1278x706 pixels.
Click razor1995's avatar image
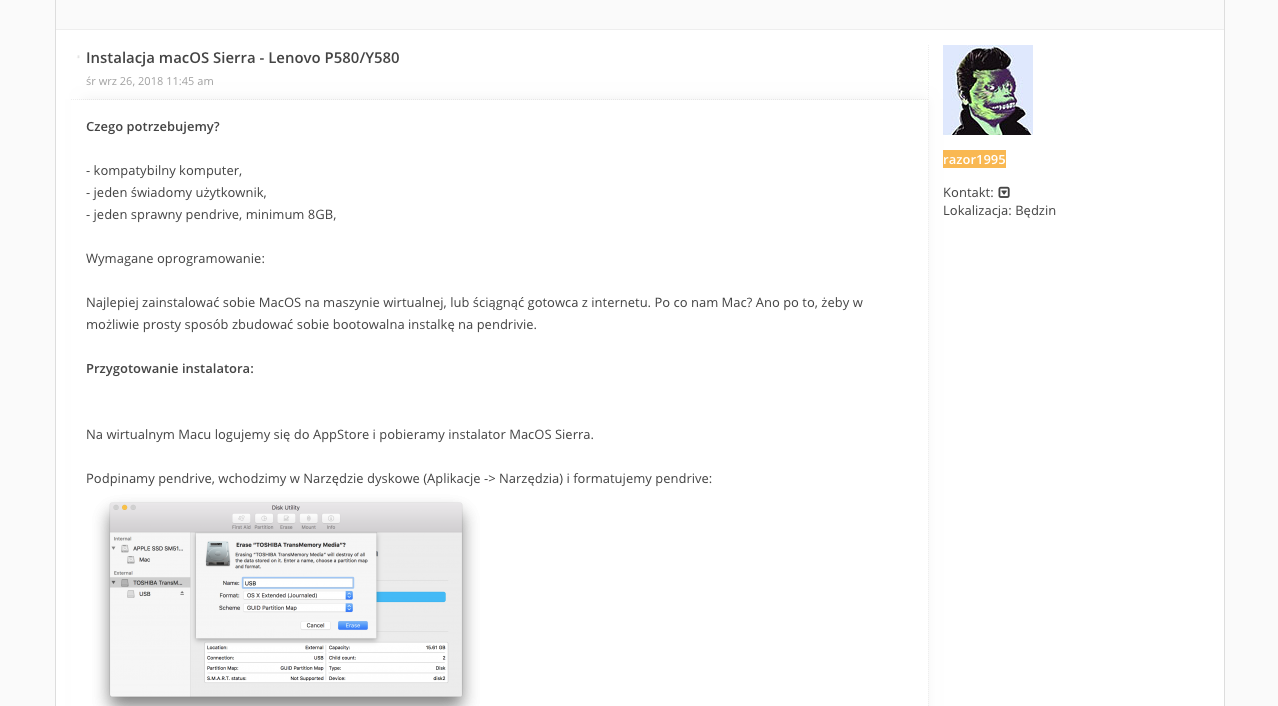point(988,90)
